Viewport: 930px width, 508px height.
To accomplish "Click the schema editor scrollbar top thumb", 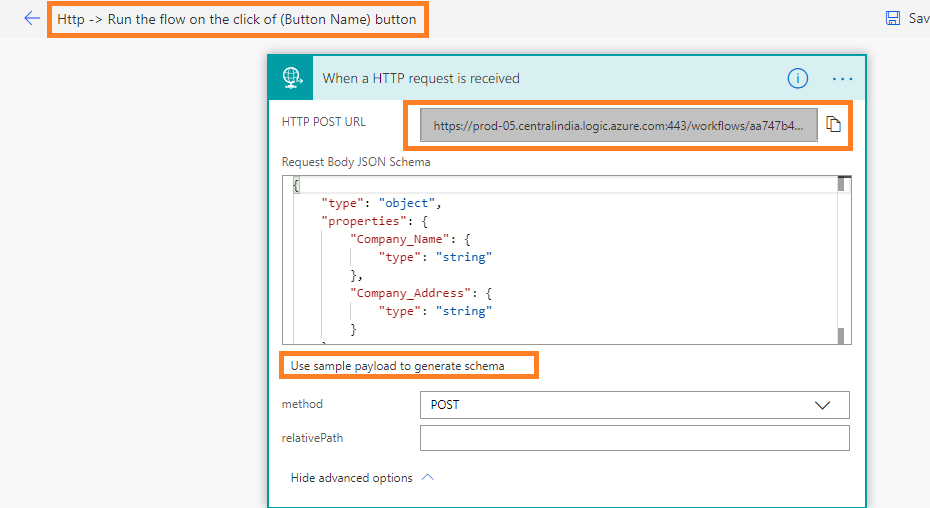I will (840, 184).
